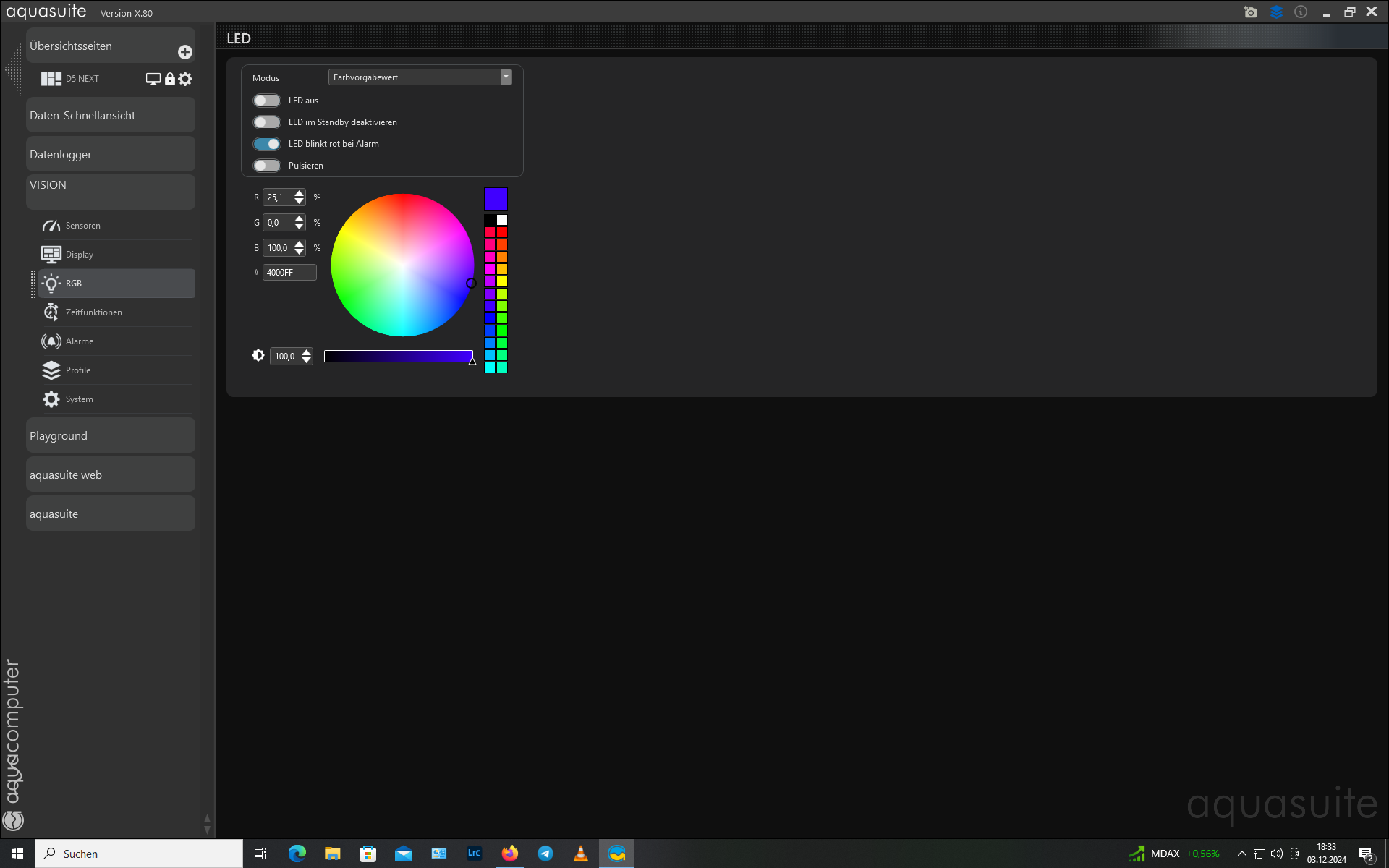Image resolution: width=1389 pixels, height=868 pixels.
Task: Open the Modus Farbvorgabewert dropdown
Action: tap(420, 77)
